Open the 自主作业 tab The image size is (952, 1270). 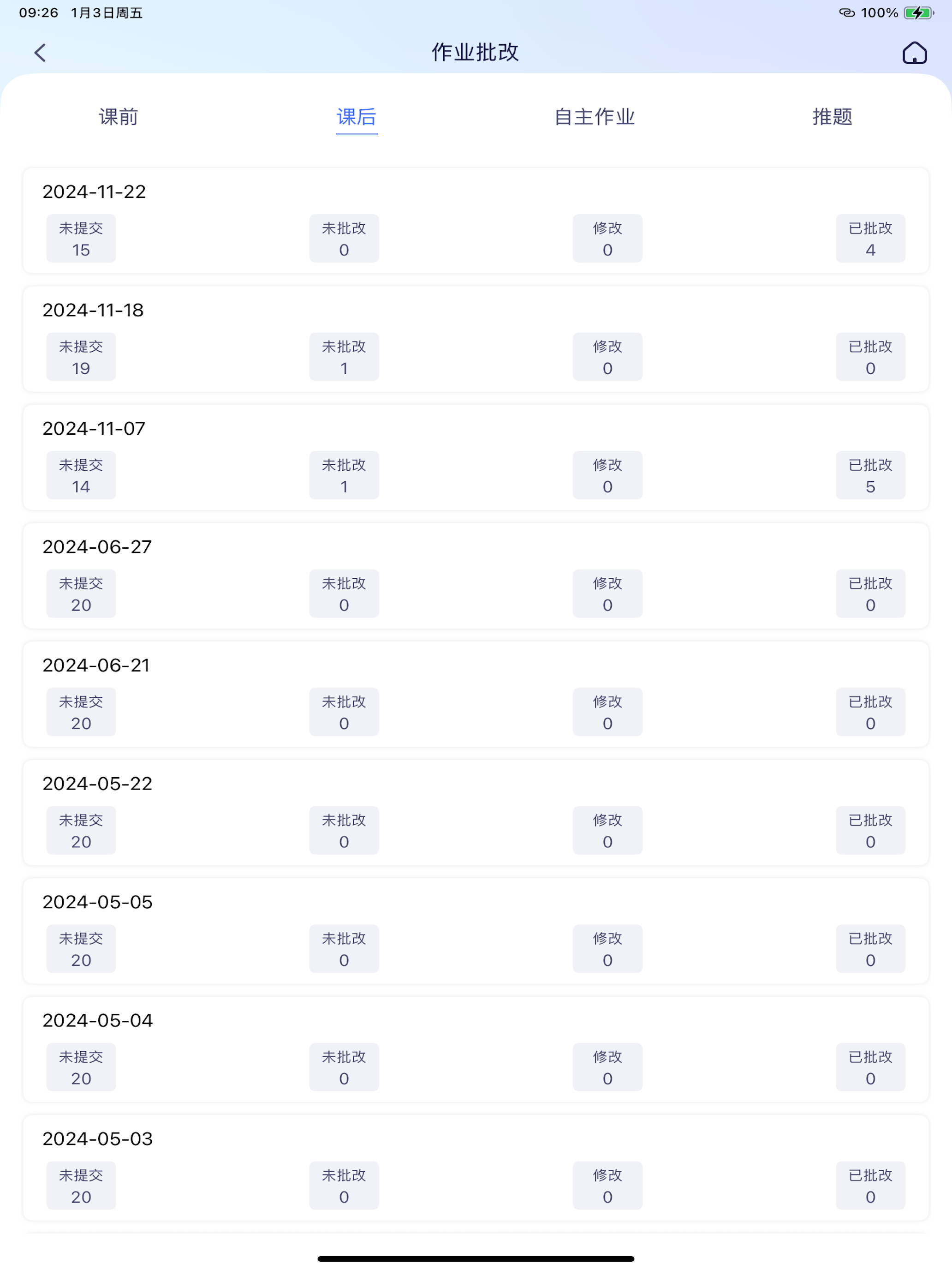point(595,117)
